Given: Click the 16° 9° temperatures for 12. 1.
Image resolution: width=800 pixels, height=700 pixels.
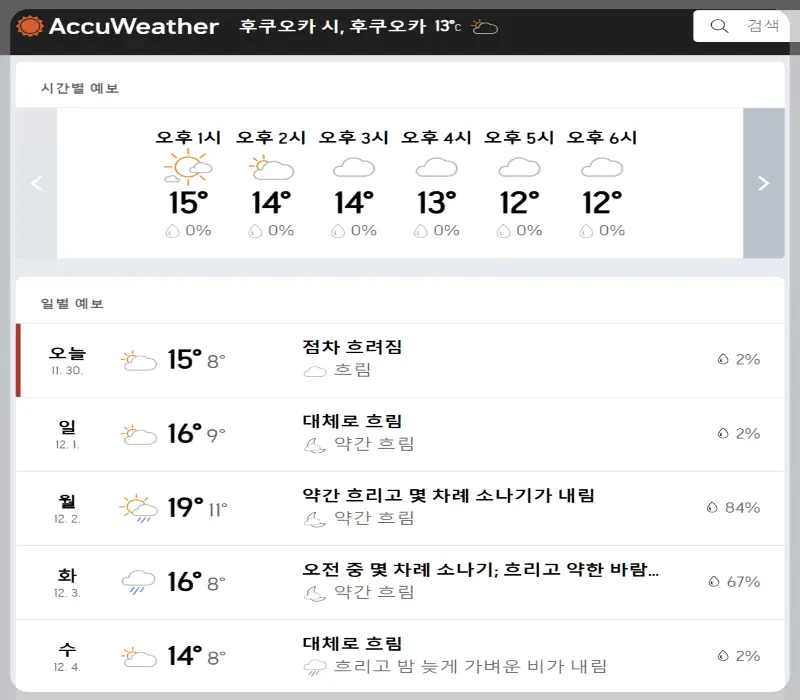Looking at the screenshot, I should 196,434.
